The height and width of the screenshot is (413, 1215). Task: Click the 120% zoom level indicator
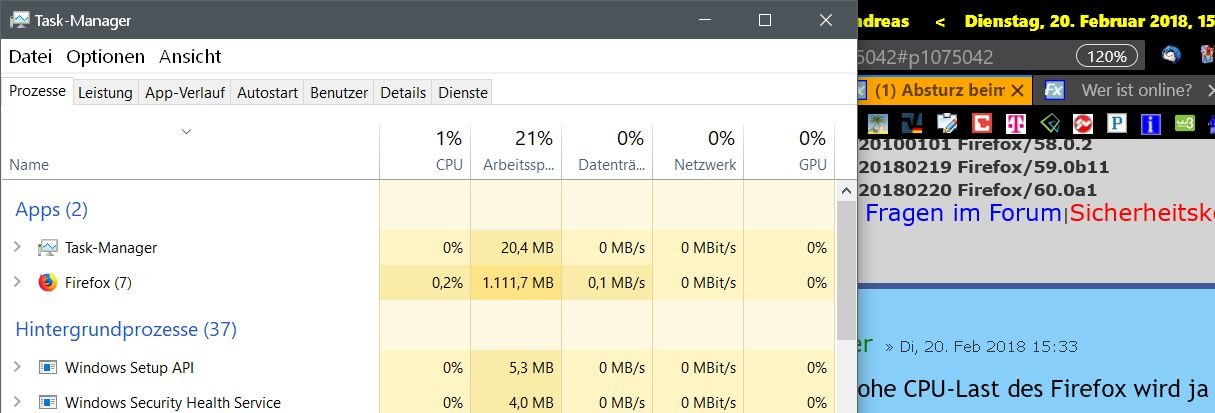[1107, 57]
